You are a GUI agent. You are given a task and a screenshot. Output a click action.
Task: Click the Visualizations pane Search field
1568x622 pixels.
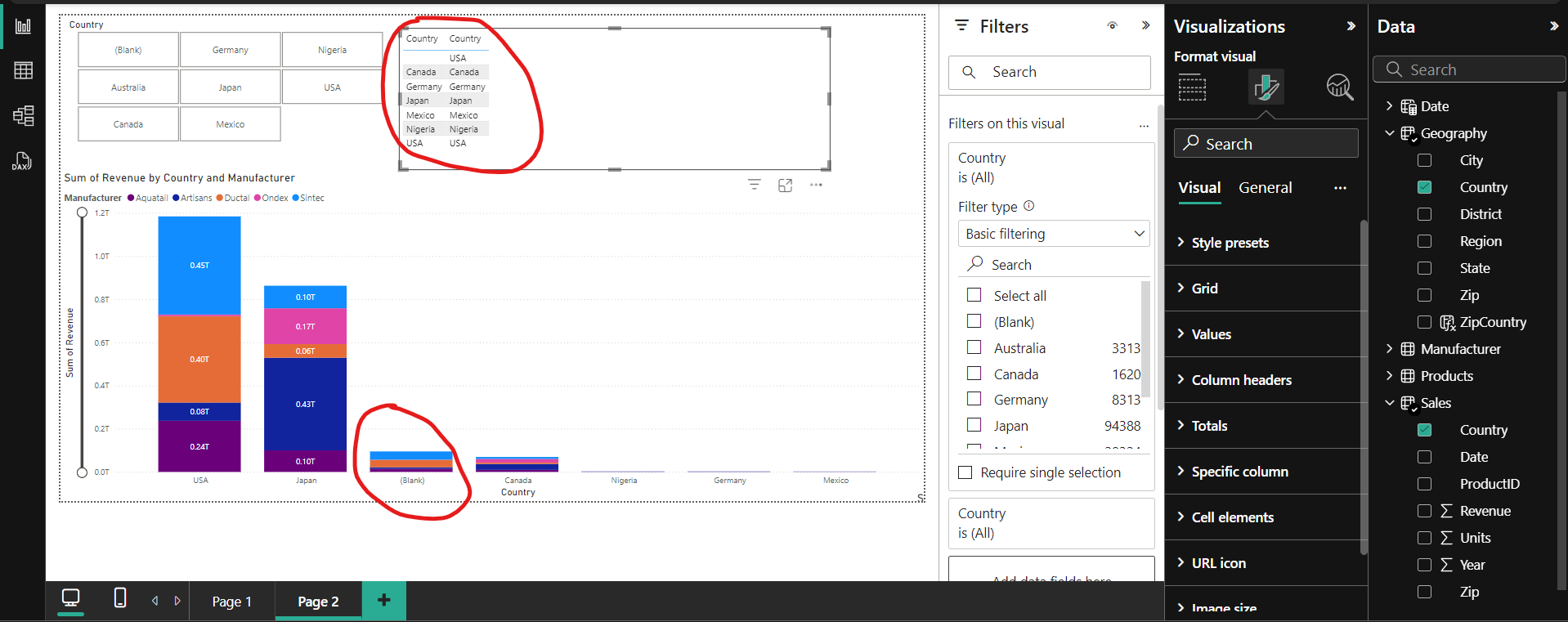[x=1266, y=144]
